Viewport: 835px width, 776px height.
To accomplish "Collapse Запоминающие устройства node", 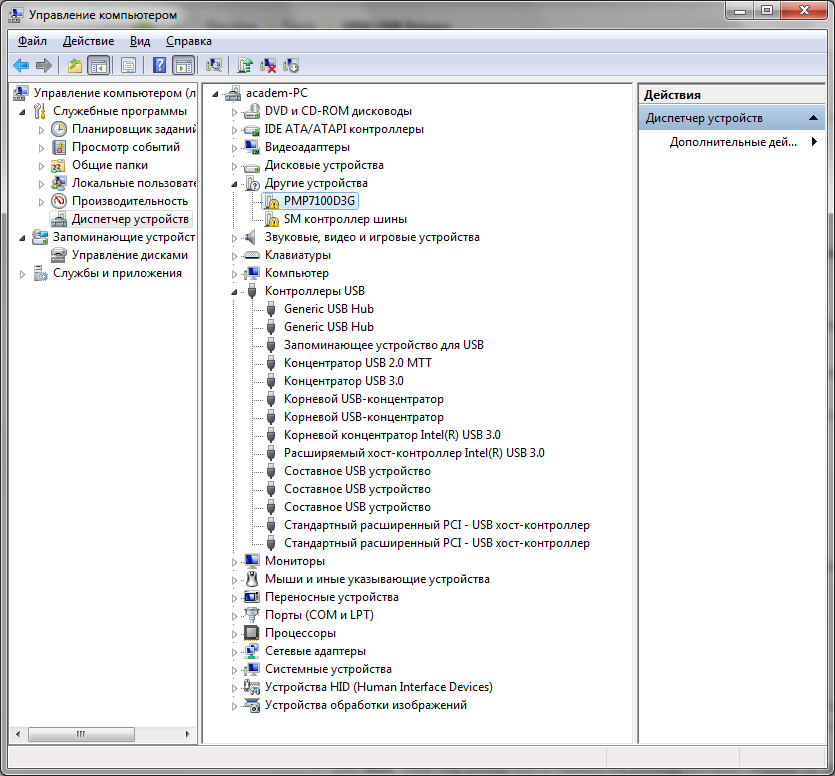I will [x=22, y=238].
